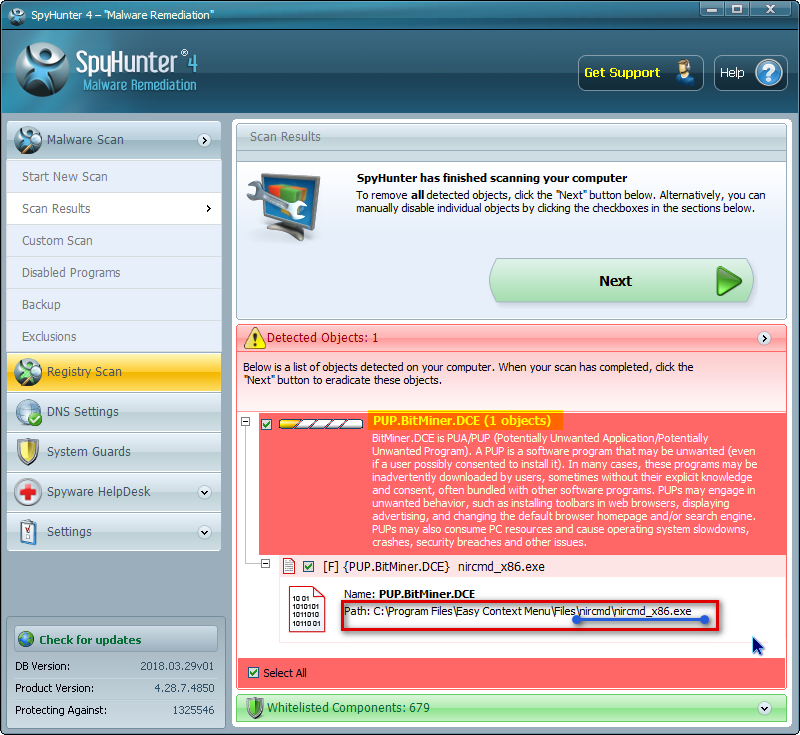
Task: Expand the Whitelisted Components panel
Action: [x=764, y=708]
